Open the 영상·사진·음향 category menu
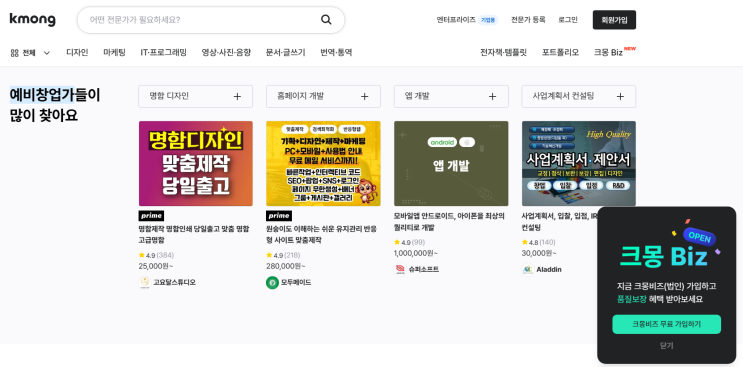The height and width of the screenshot is (367, 743). [x=226, y=53]
